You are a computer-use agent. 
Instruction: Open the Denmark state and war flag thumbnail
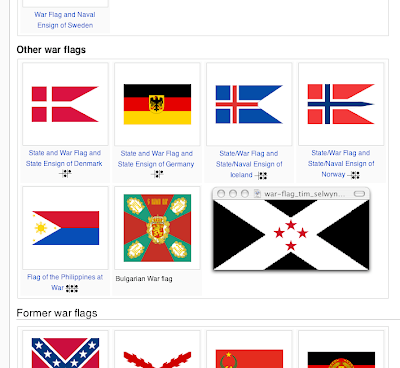tap(65, 104)
